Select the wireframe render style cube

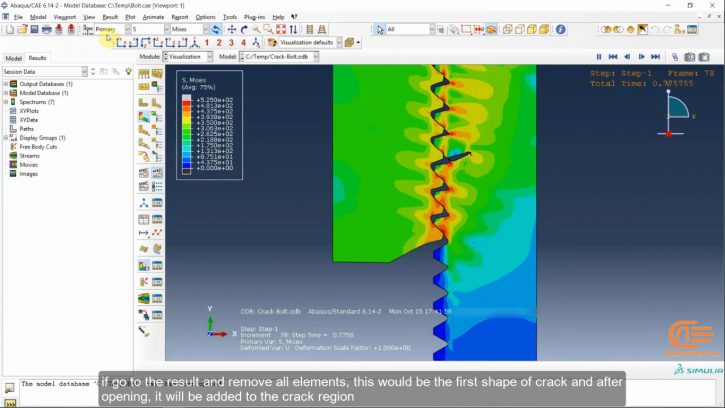pos(507,29)
